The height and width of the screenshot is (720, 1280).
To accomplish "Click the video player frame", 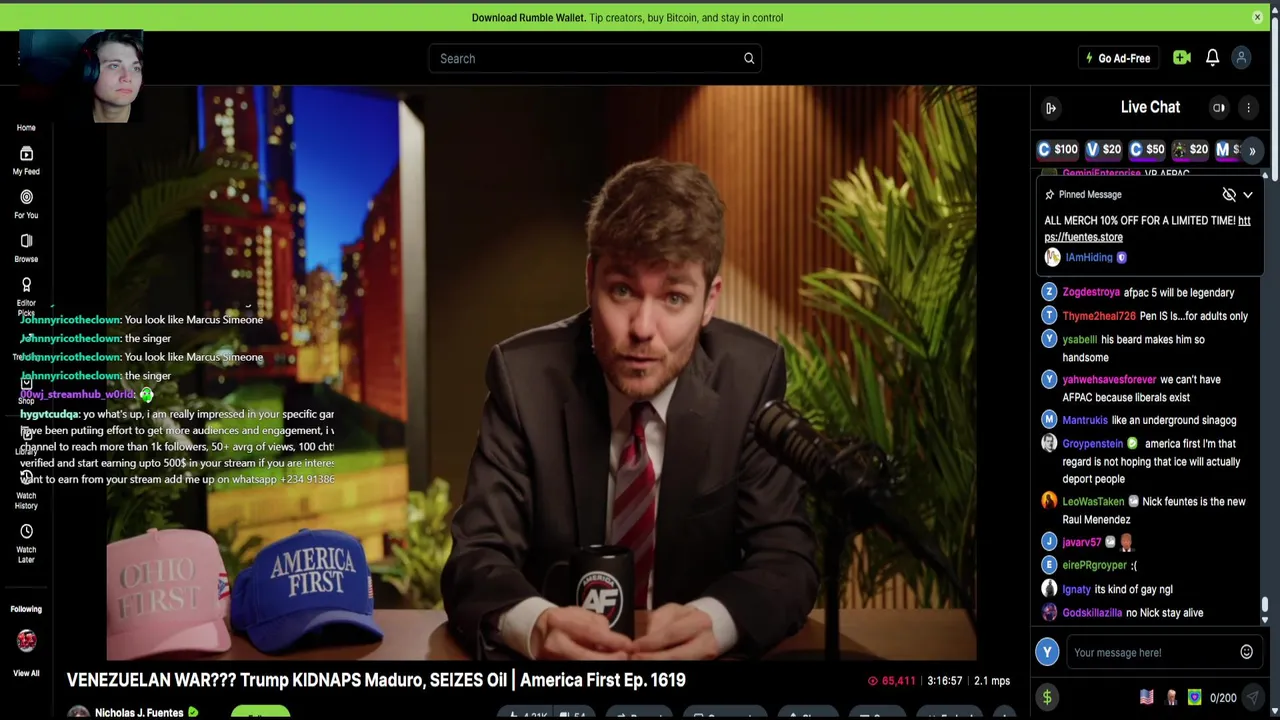I will click(x=541, y=373).
